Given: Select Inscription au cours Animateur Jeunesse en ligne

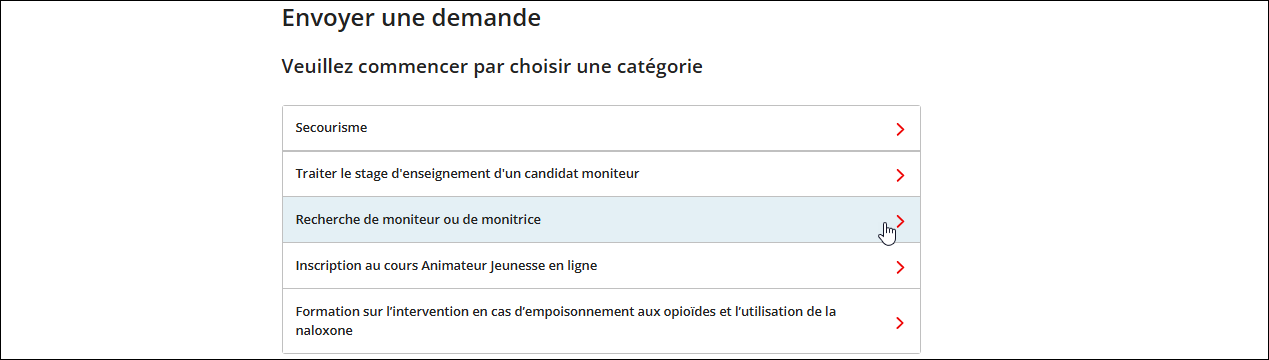Looking at the screenshot, I should tap(601, 266).
